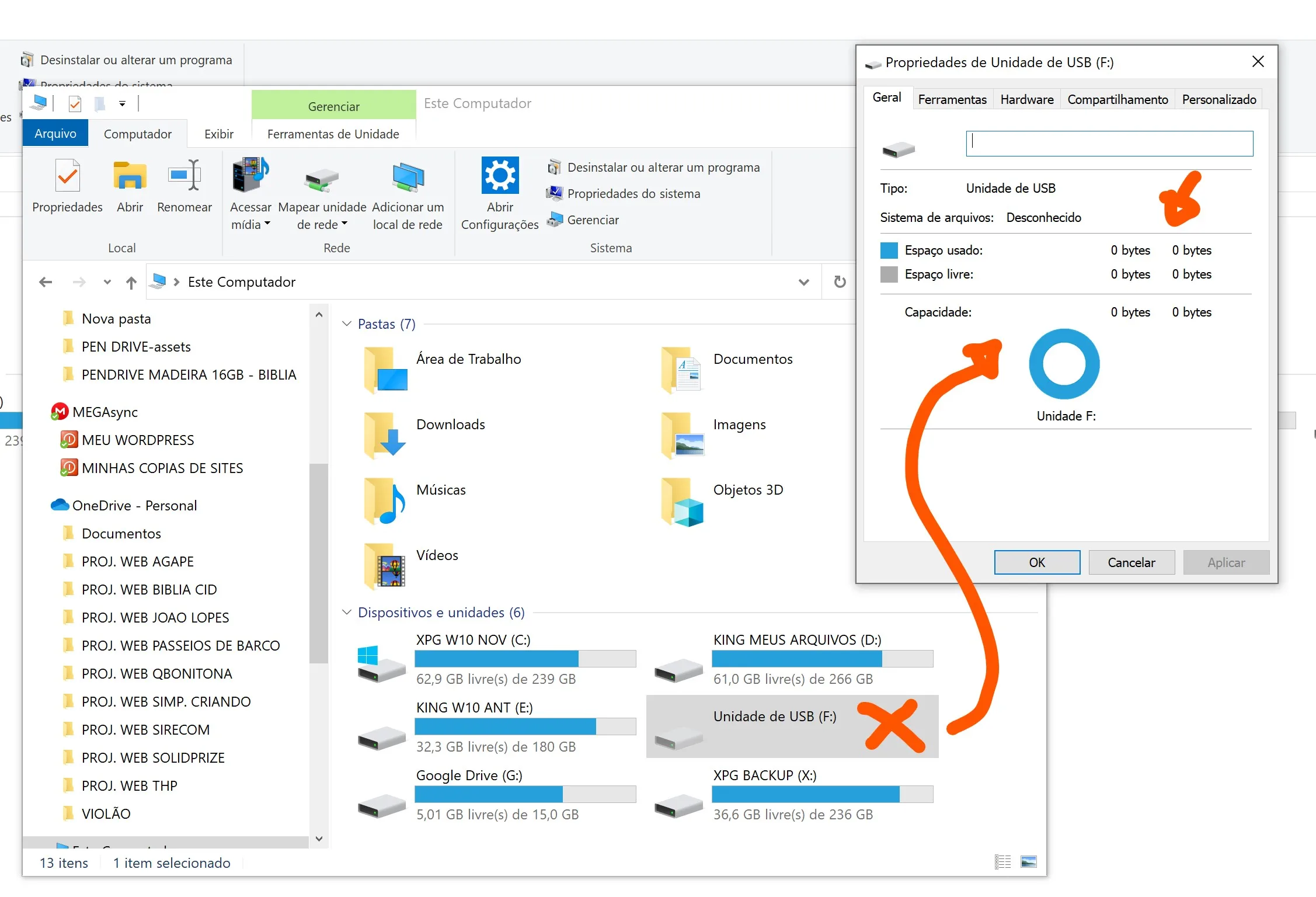Click Gerenciar link in Sistema group
The width and height of the screenshot is (1316, 897).
point(593,220)
